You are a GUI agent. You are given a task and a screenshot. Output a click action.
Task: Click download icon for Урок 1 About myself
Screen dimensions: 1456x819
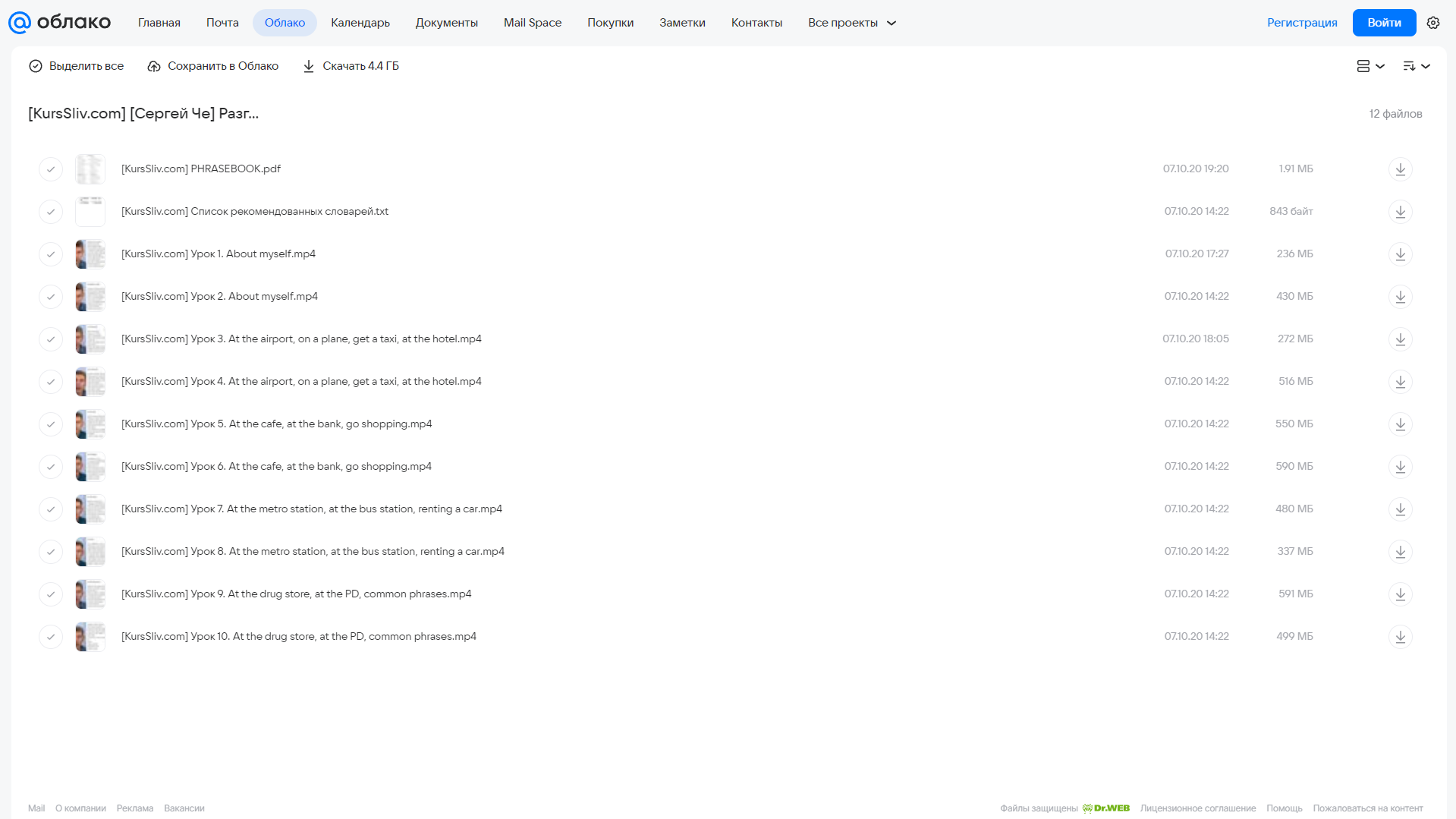click(x=1400, y=254)
